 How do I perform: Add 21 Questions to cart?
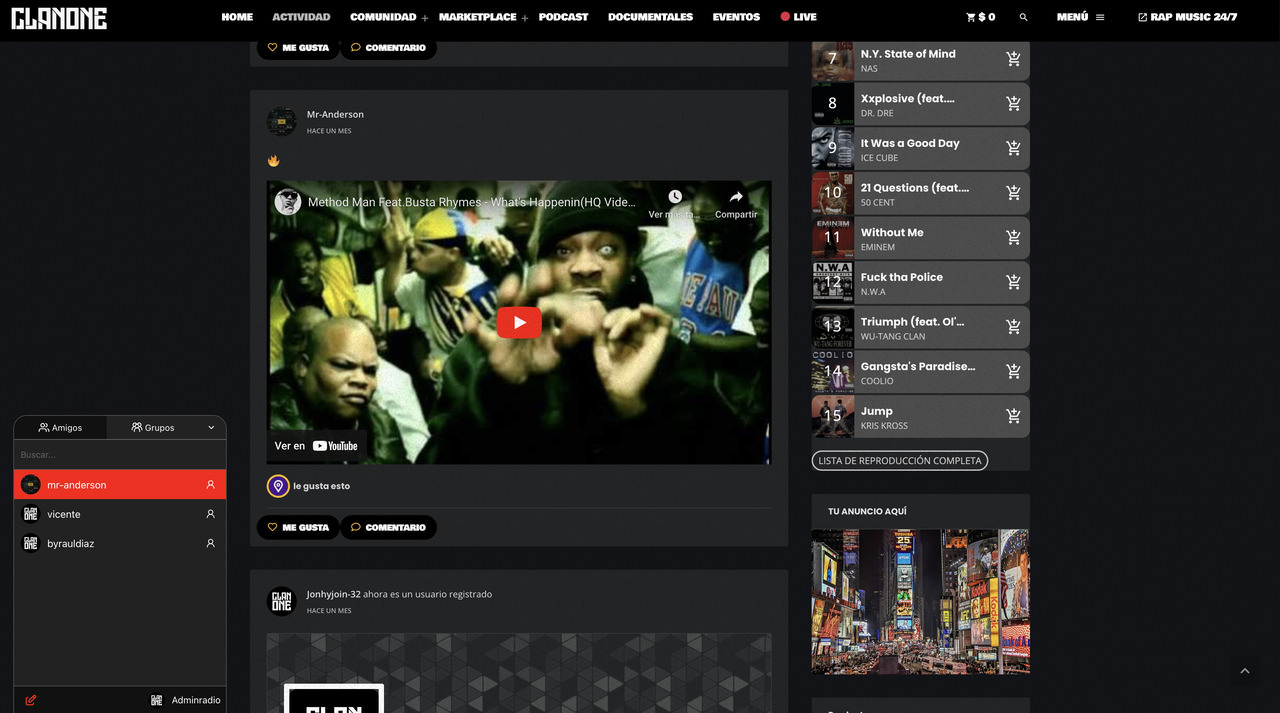click(1013, 193)
